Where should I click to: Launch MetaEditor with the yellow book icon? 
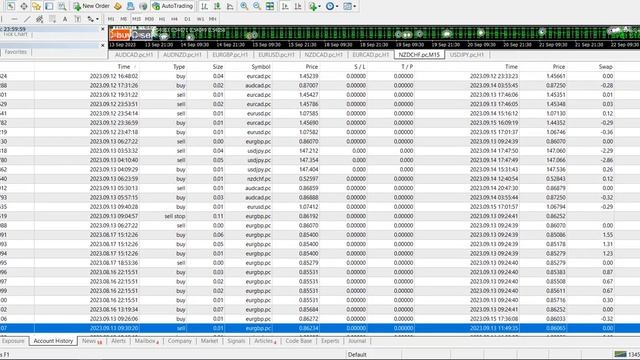point(118,6)
